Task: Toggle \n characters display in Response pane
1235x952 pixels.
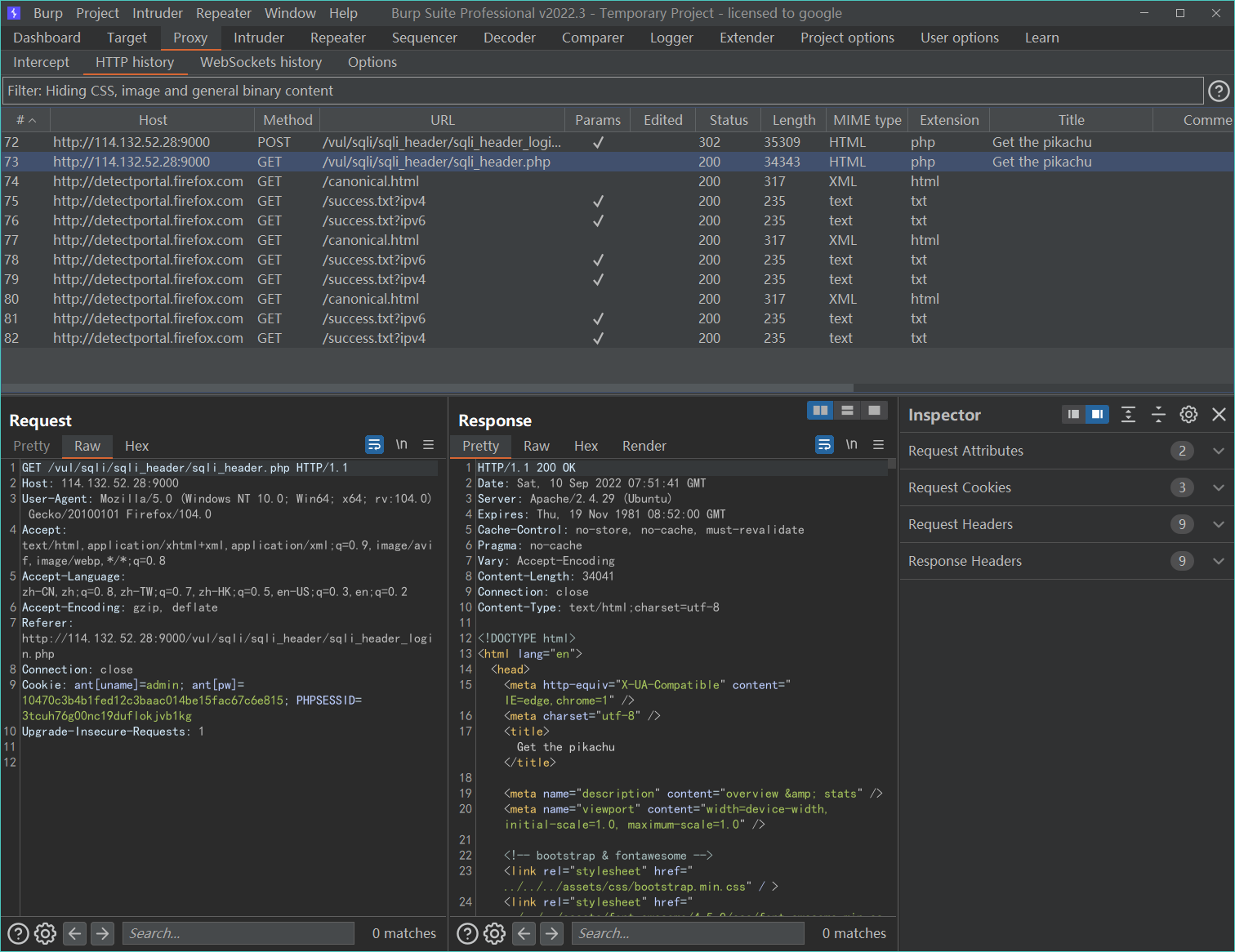Action: click(x=851, y=444)
